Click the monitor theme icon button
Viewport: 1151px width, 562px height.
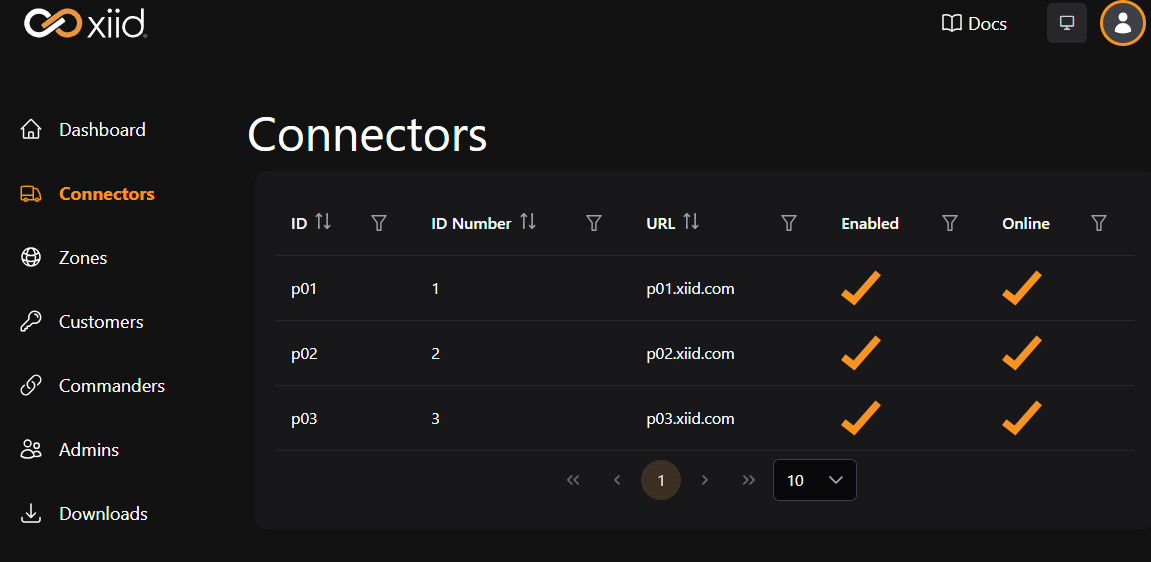[x=1066, y=23]
